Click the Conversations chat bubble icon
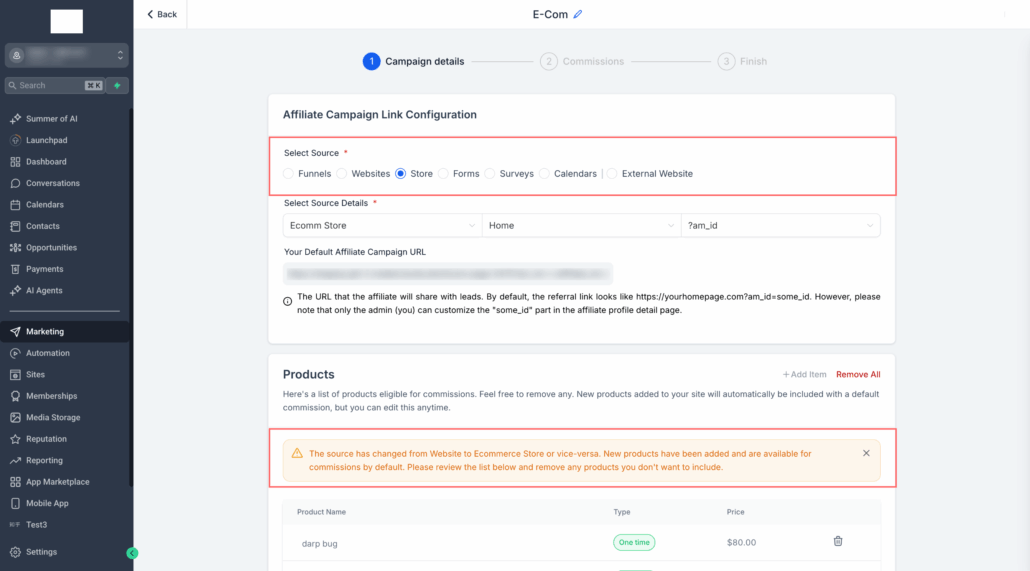 click(x=15, y=183)
